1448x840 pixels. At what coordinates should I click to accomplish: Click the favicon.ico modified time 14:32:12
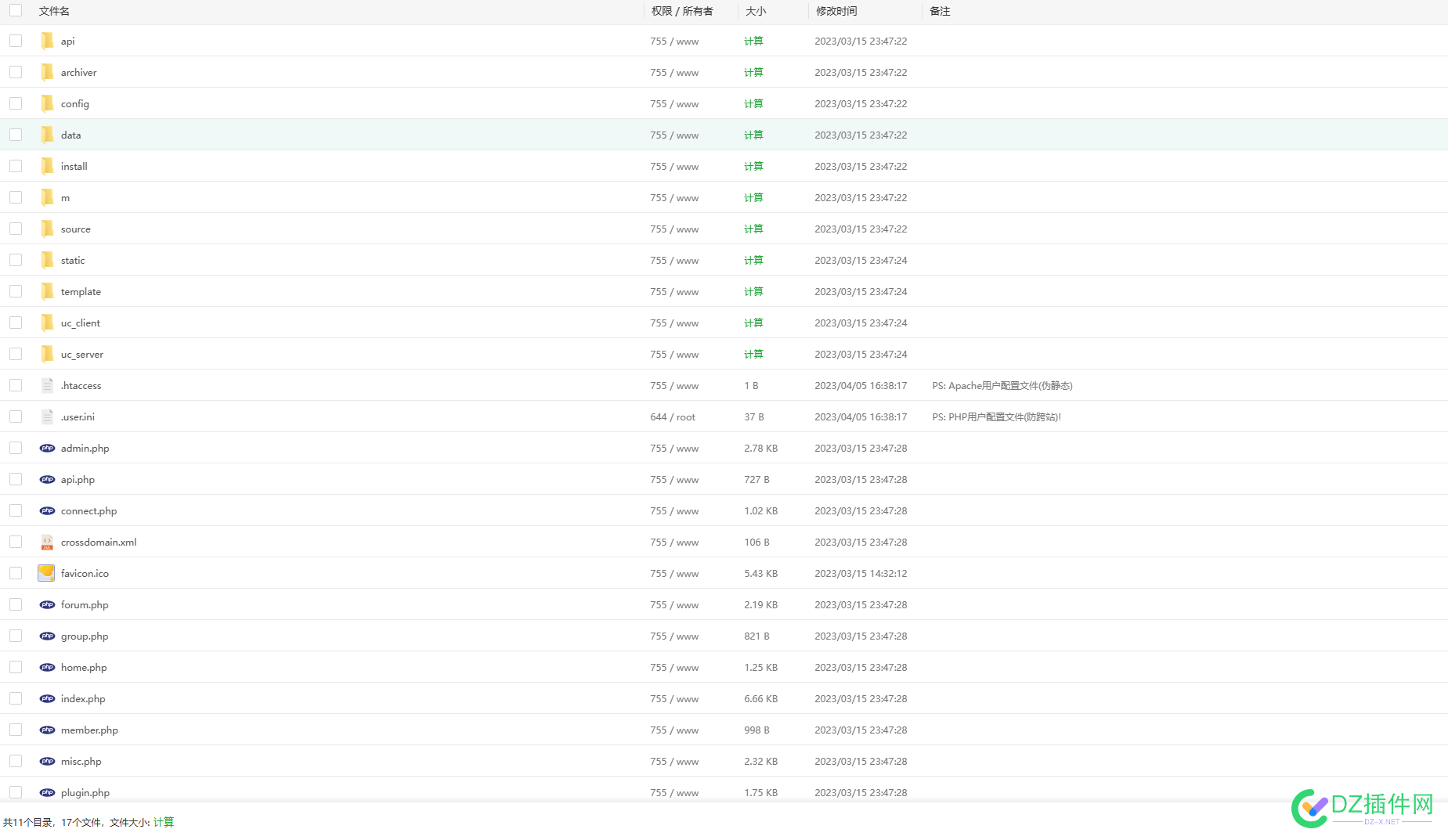tap(861, 574)
